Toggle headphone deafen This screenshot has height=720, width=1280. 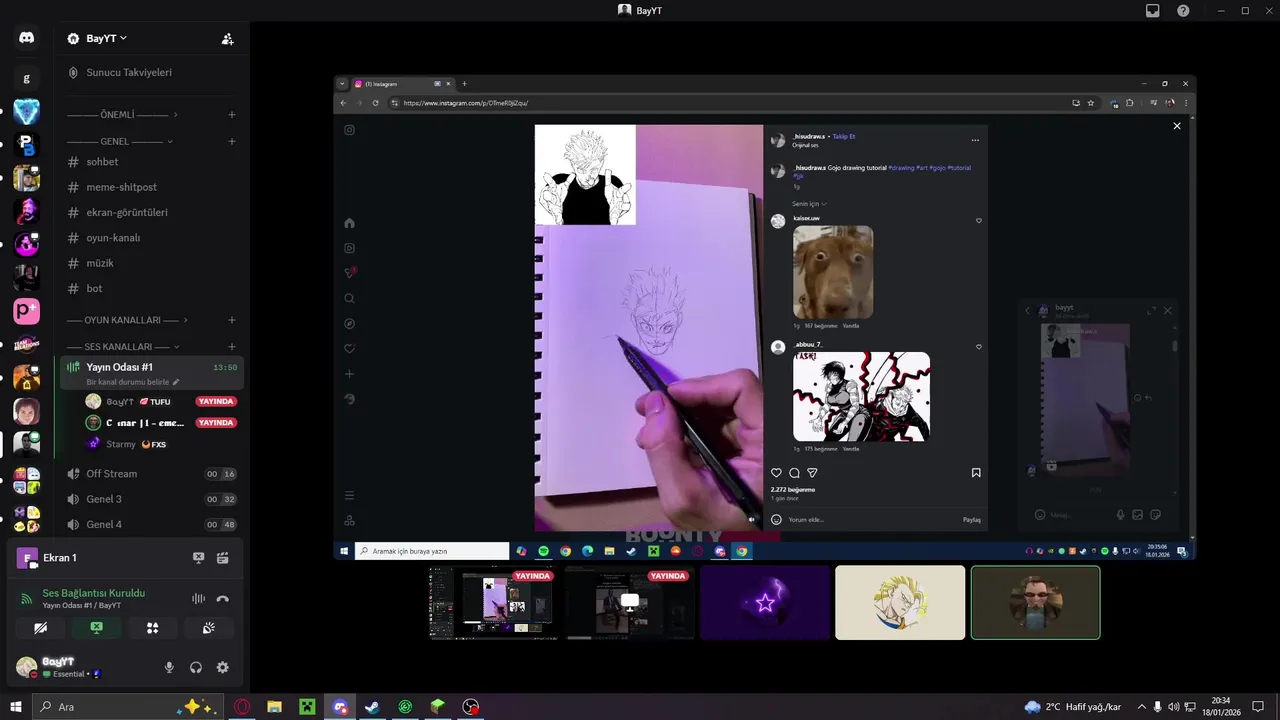pyautogui.click(x=196, y=668)
